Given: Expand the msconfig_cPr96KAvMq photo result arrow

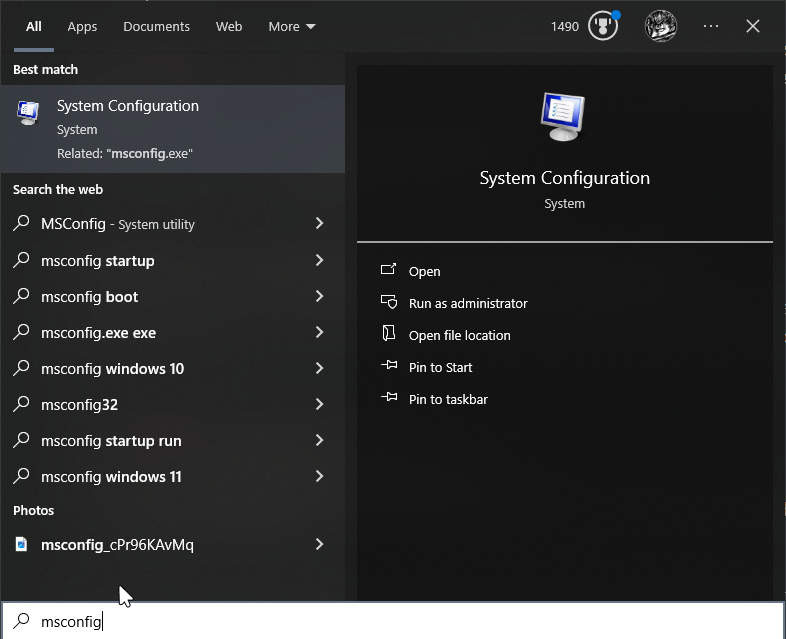Looking at the screenshot, I should click(319, 544).
